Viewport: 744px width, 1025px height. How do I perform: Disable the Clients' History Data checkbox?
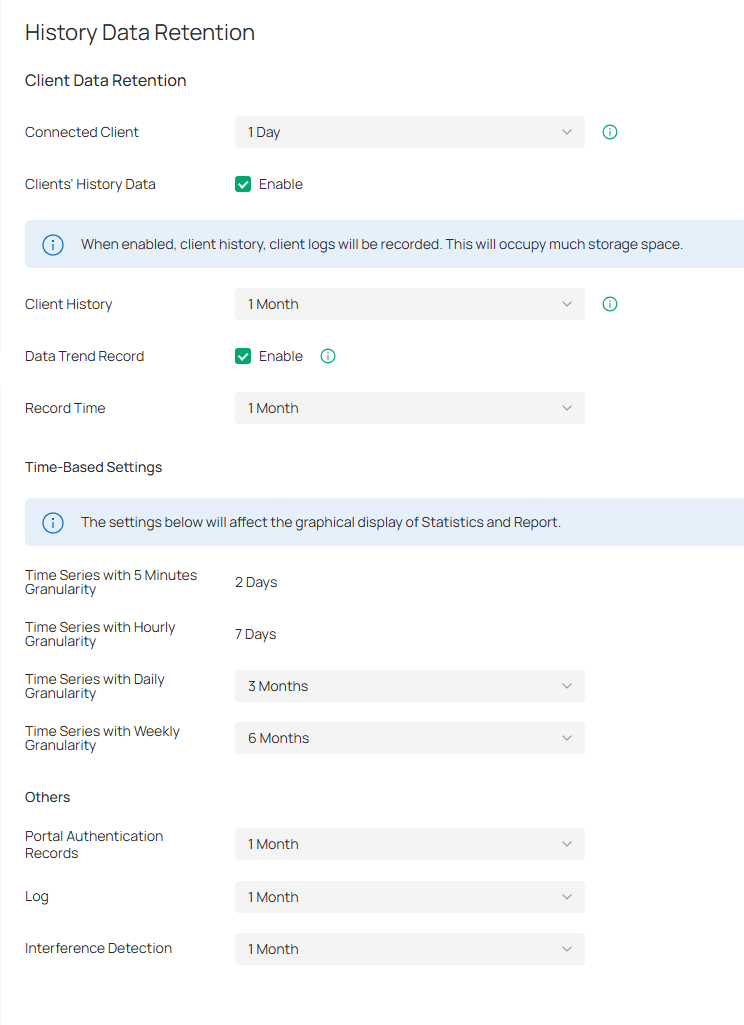[243, 184]
